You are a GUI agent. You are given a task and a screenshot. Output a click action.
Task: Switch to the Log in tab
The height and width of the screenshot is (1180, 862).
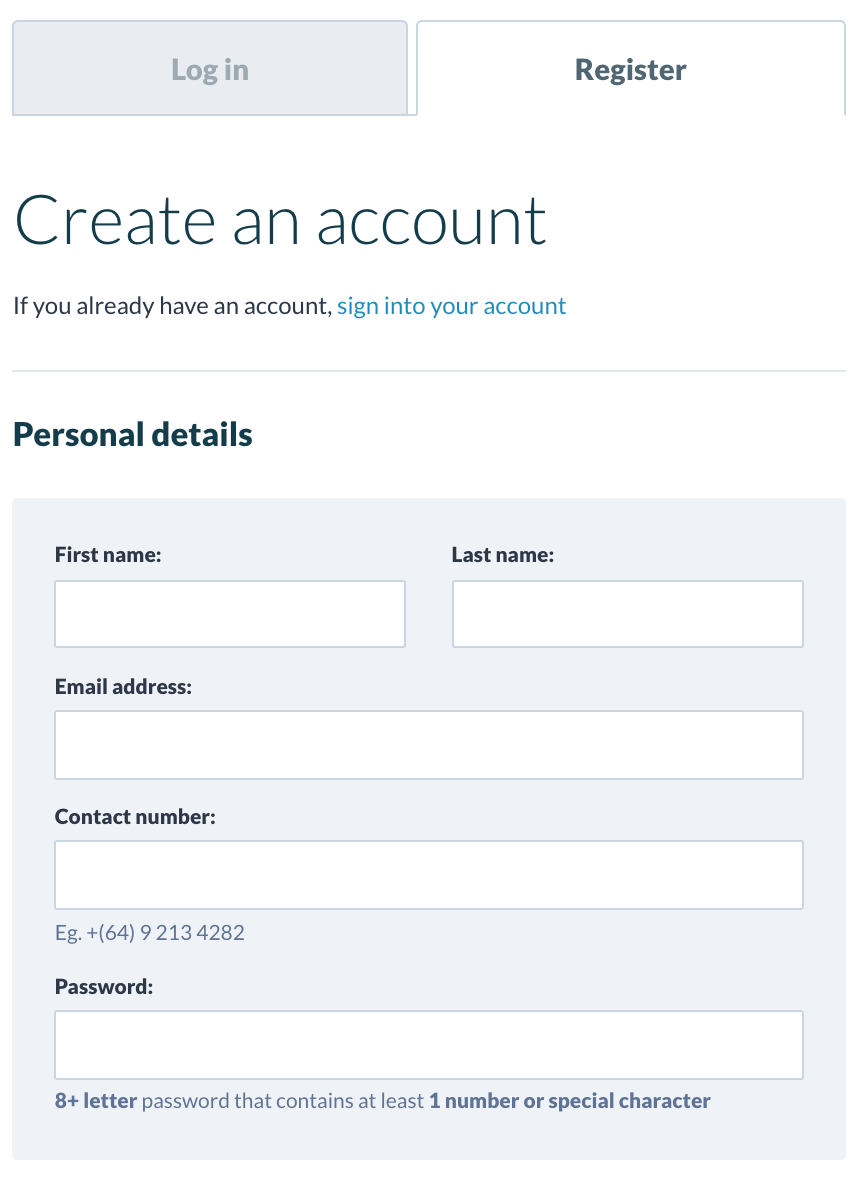coord(210,70)
